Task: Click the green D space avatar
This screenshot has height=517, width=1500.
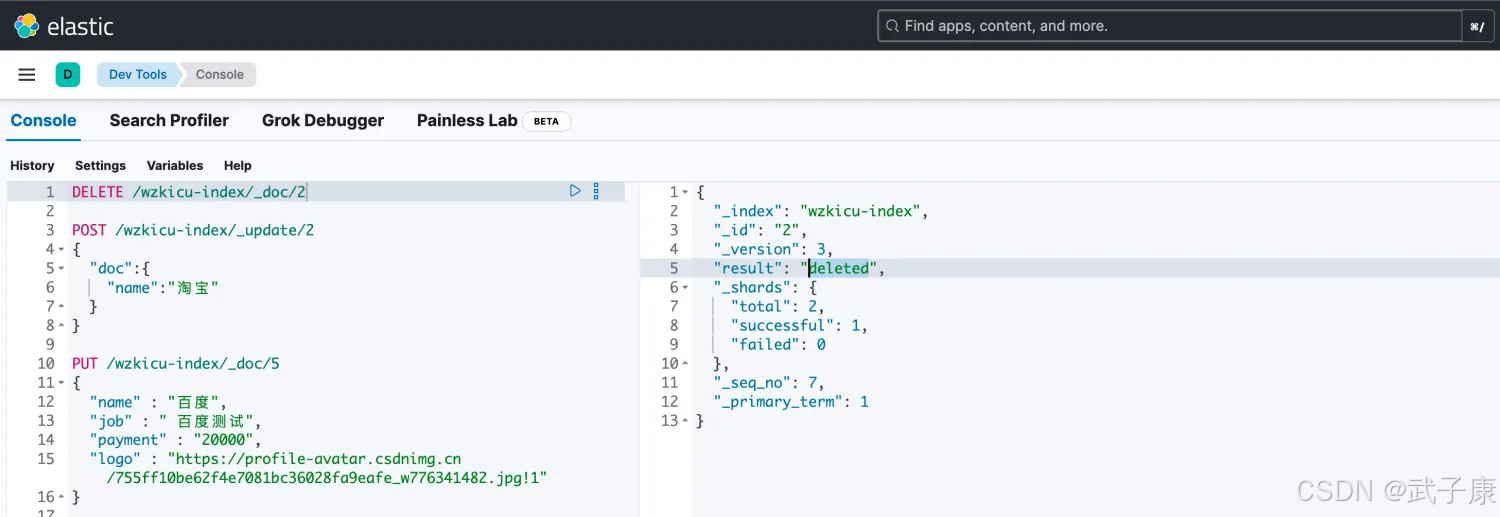Action: (x=68, y=74)
